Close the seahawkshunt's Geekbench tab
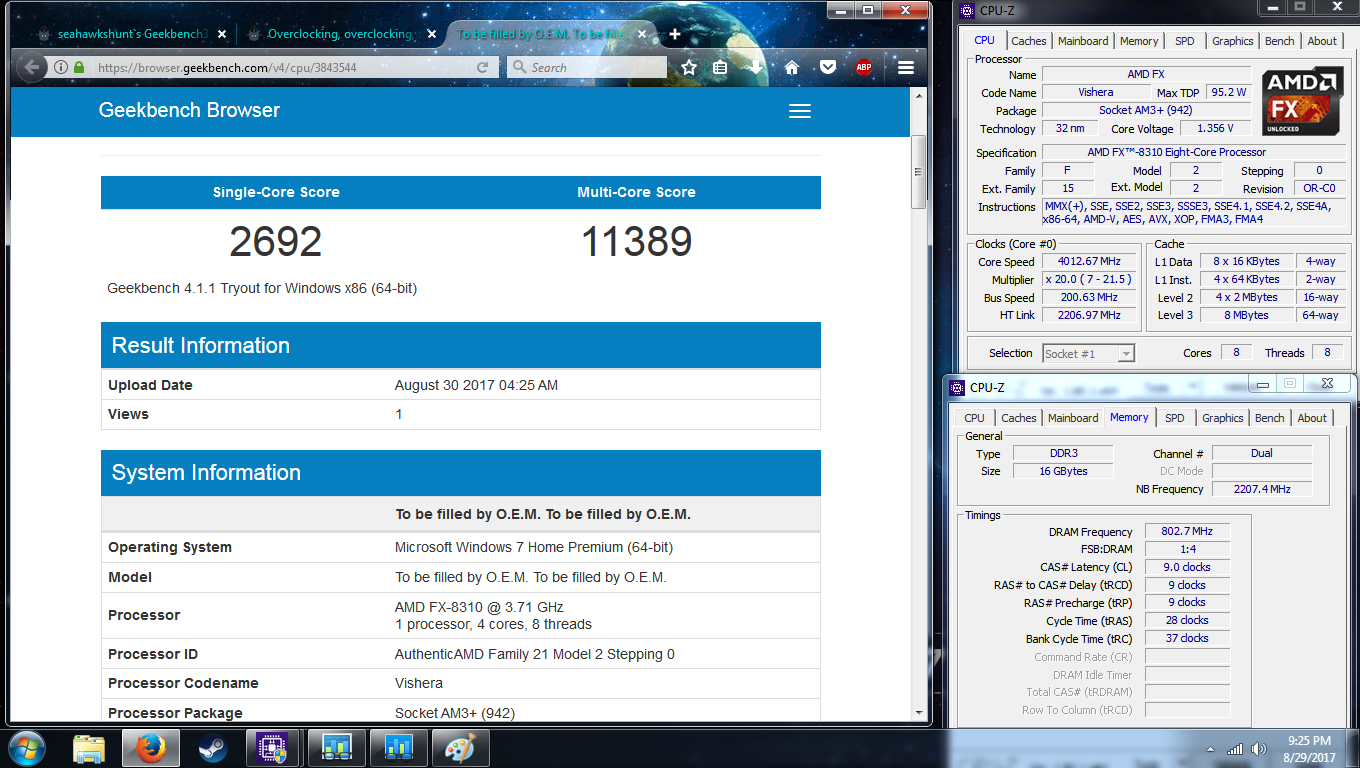1360x768 pixels. pos(222,34)
